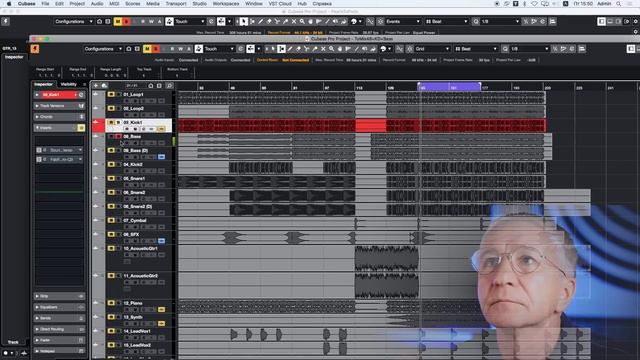Open Touch automation mode dropdown in front window
Screen dimensions: 640x360
(x=218, y=49)
